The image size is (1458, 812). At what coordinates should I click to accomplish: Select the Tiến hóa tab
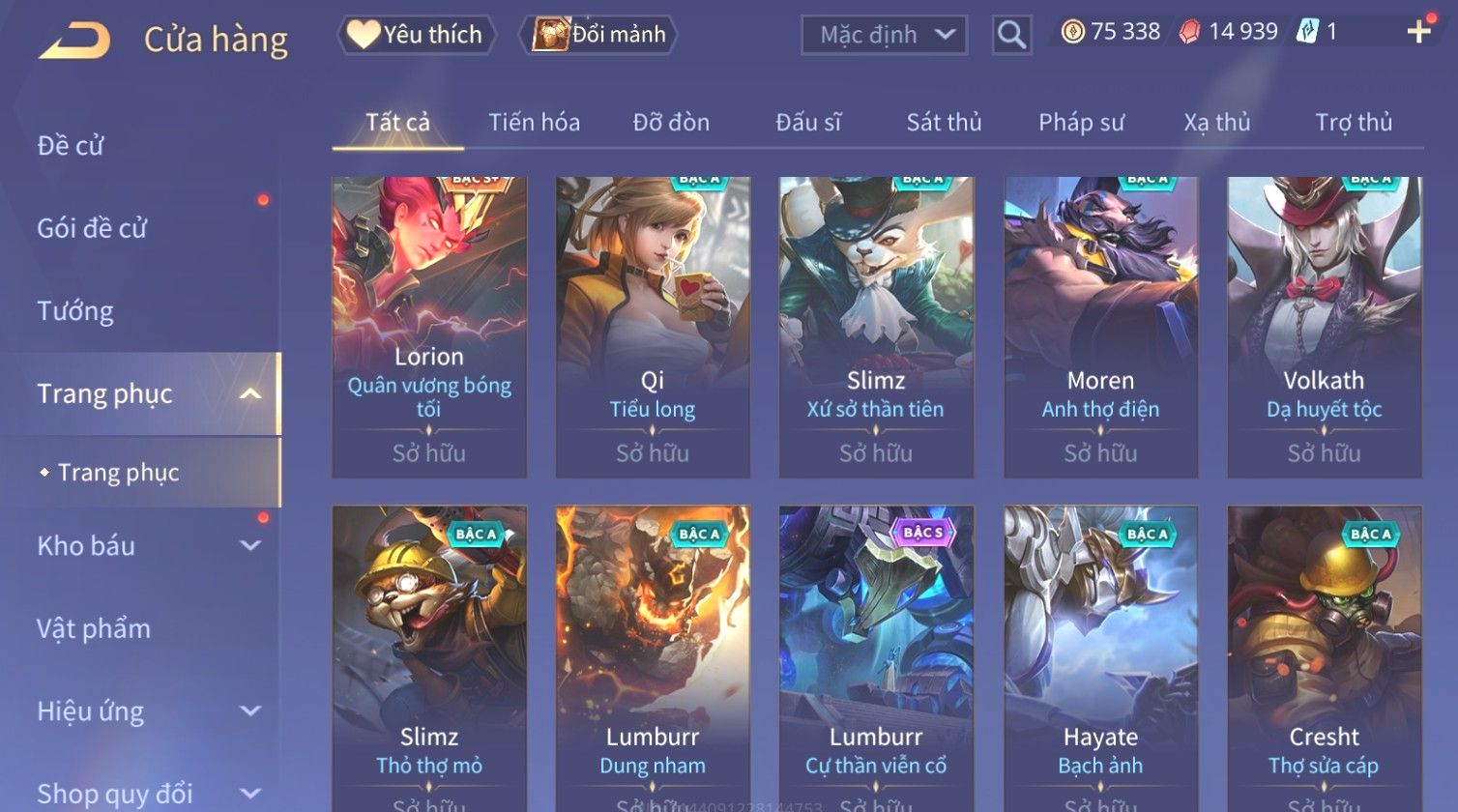[534, 123]
